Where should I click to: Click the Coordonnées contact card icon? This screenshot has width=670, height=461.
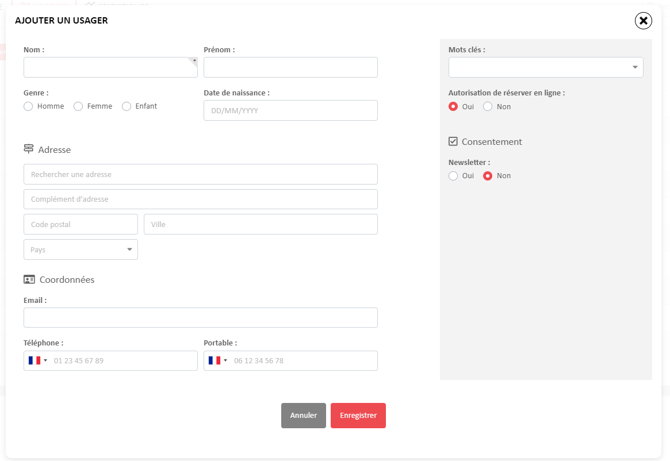click(29, 279)
